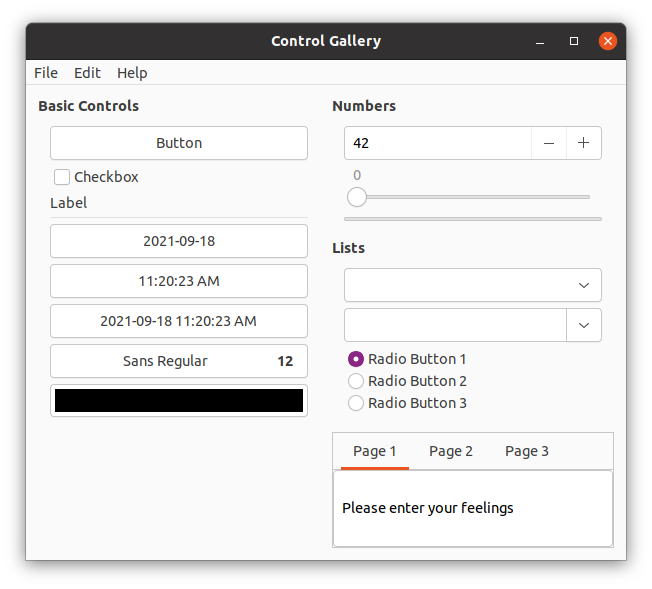Open the editable combo box arrow
This screenshot has height=589, width=652.
tap(584, 325)
